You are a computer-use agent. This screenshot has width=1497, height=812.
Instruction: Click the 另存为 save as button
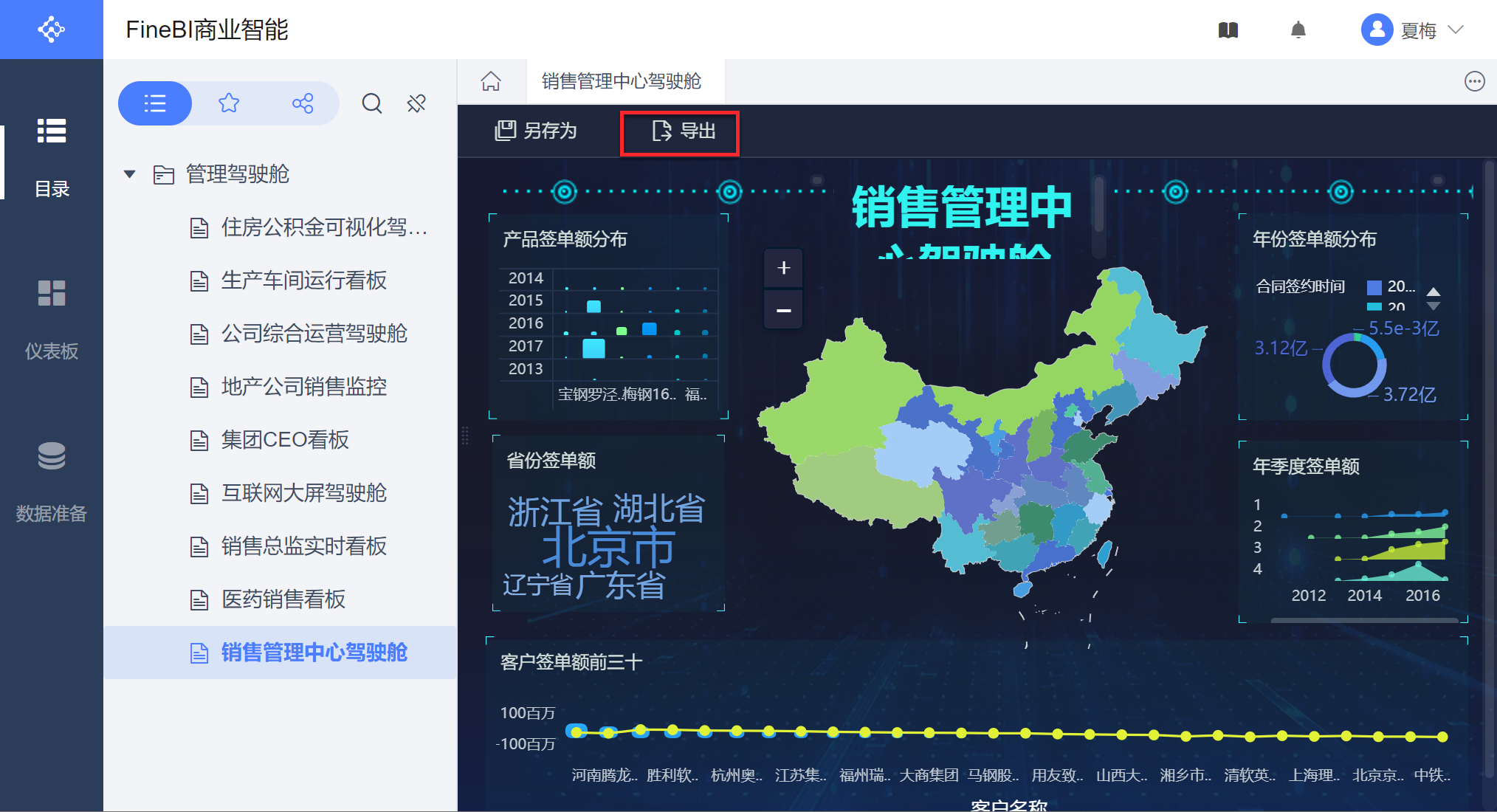click(x=536, y=131)
